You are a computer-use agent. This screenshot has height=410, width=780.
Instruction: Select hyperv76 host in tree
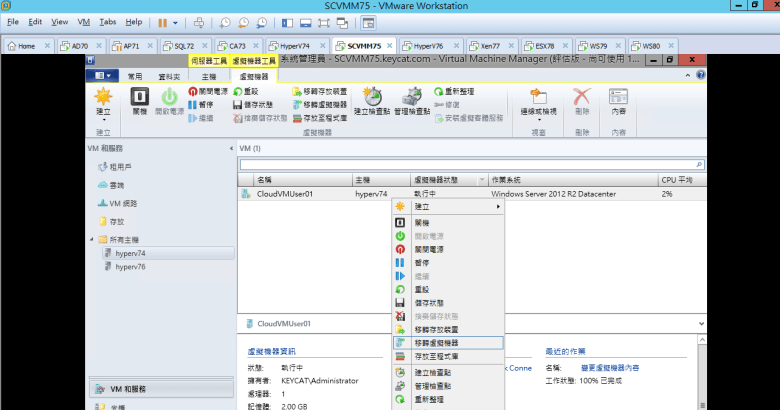[x=130, y=268]
